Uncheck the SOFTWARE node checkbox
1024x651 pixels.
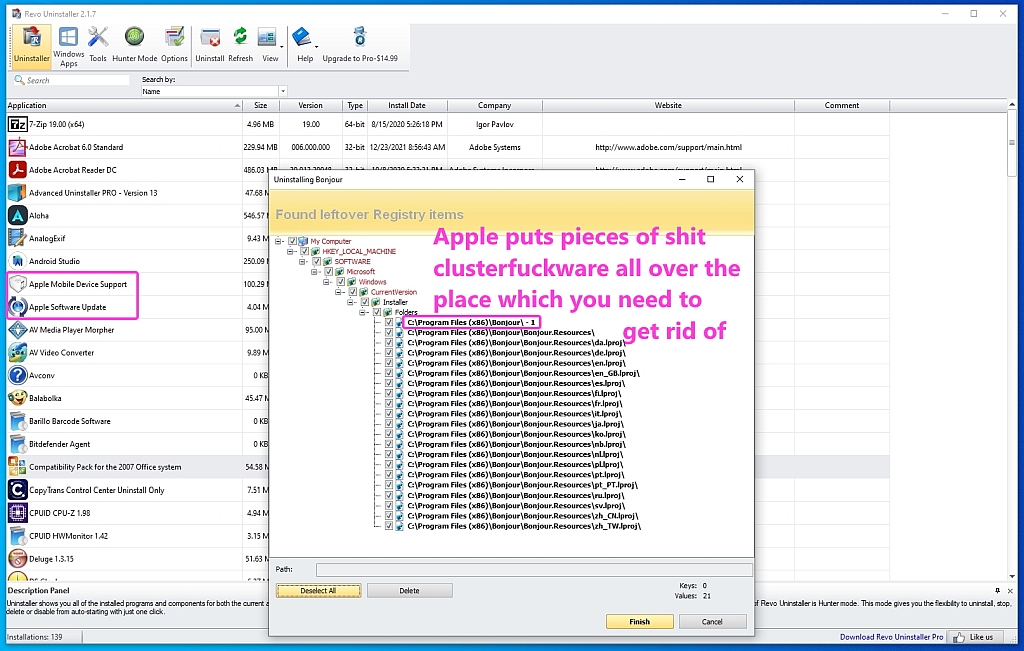[317, 261]
